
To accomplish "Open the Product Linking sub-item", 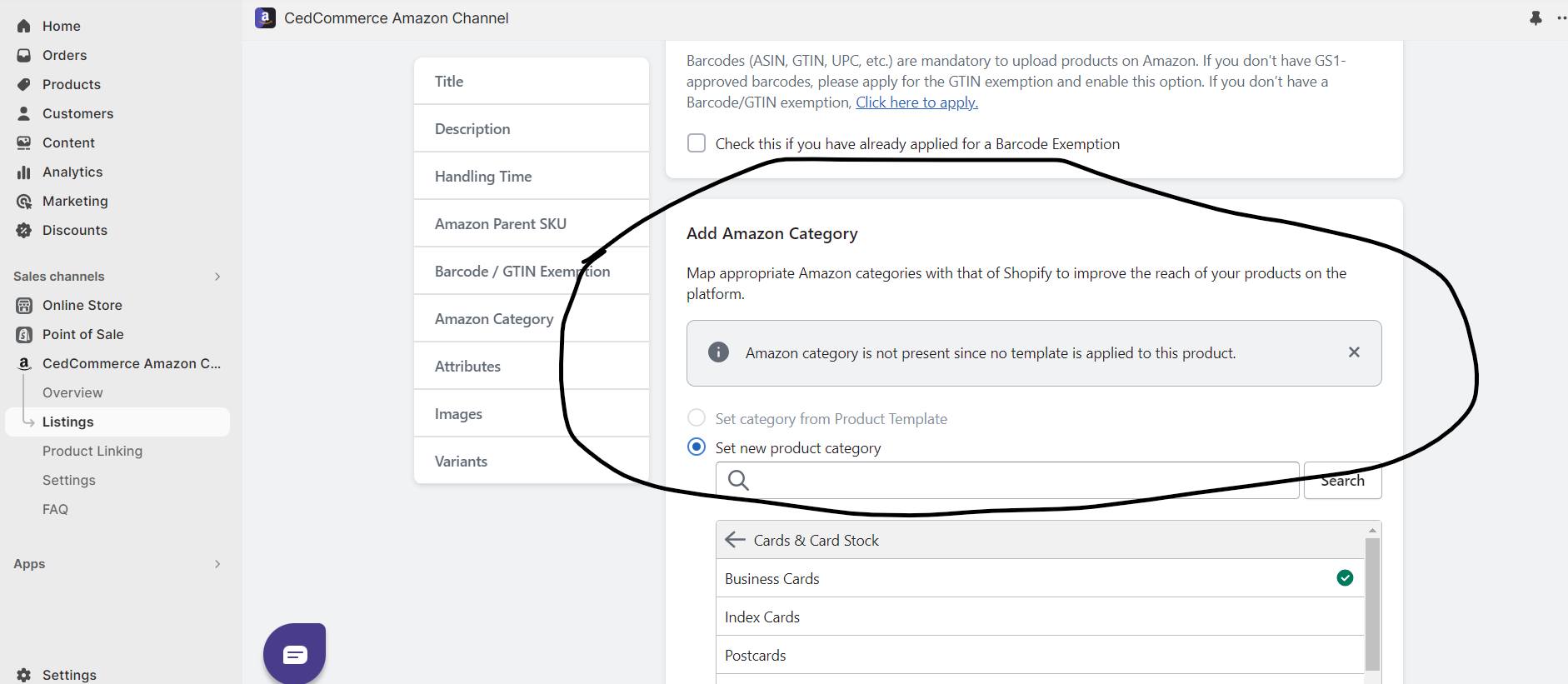I will [92, 451].
